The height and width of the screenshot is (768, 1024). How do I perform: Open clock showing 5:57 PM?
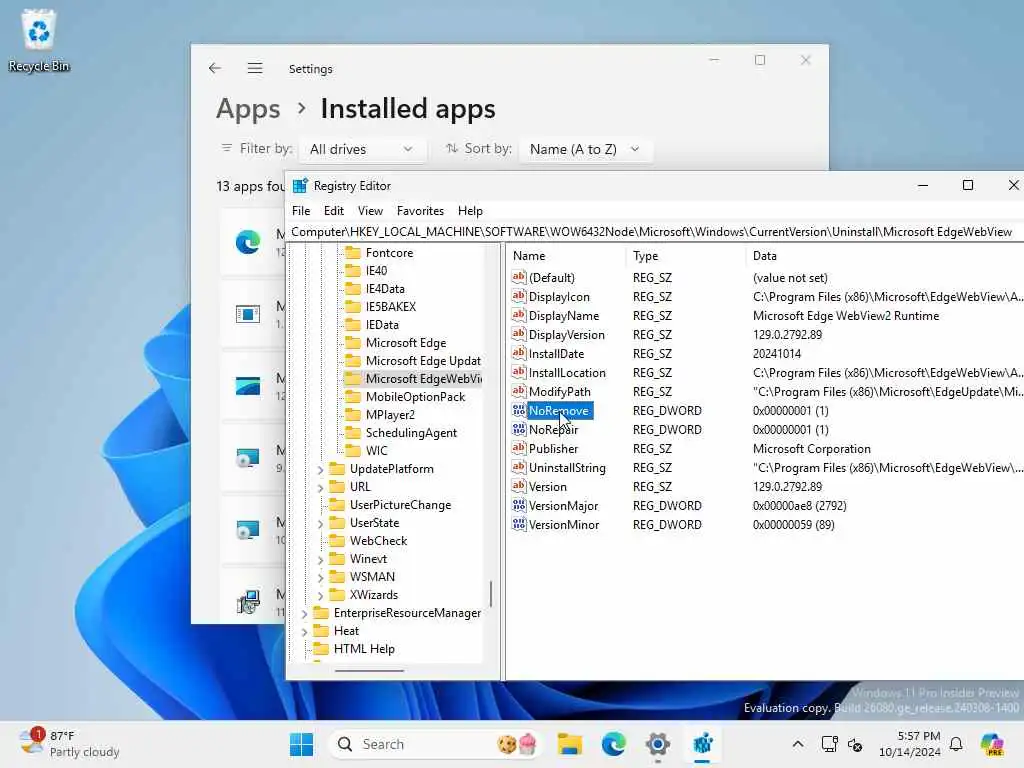pyautogui.click(x=909, y=744)
